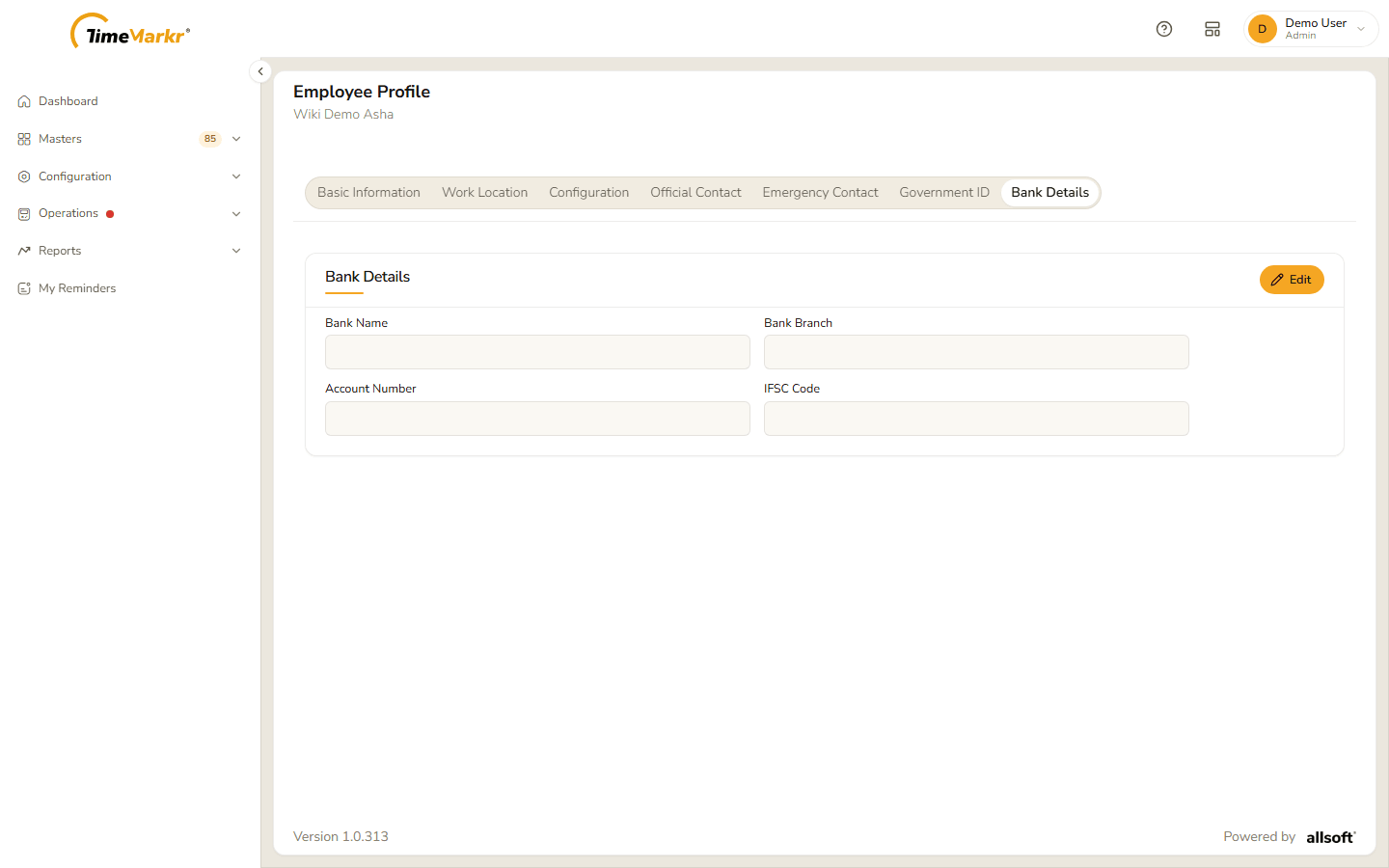Click the Employee Profile heading
This screenshot has height=868, width=1389.
362,92
